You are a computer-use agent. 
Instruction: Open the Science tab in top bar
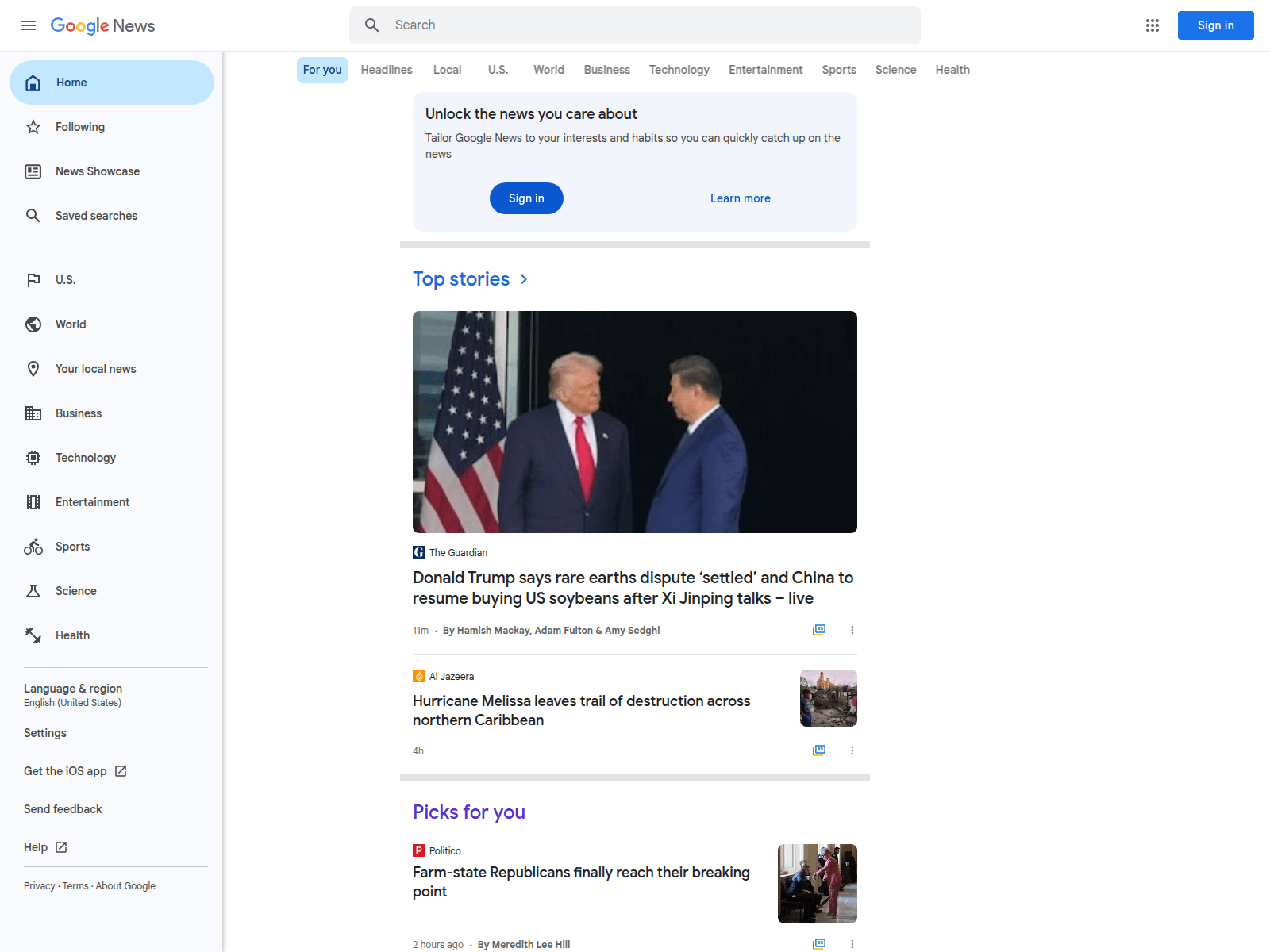click(x=896, y=70)
